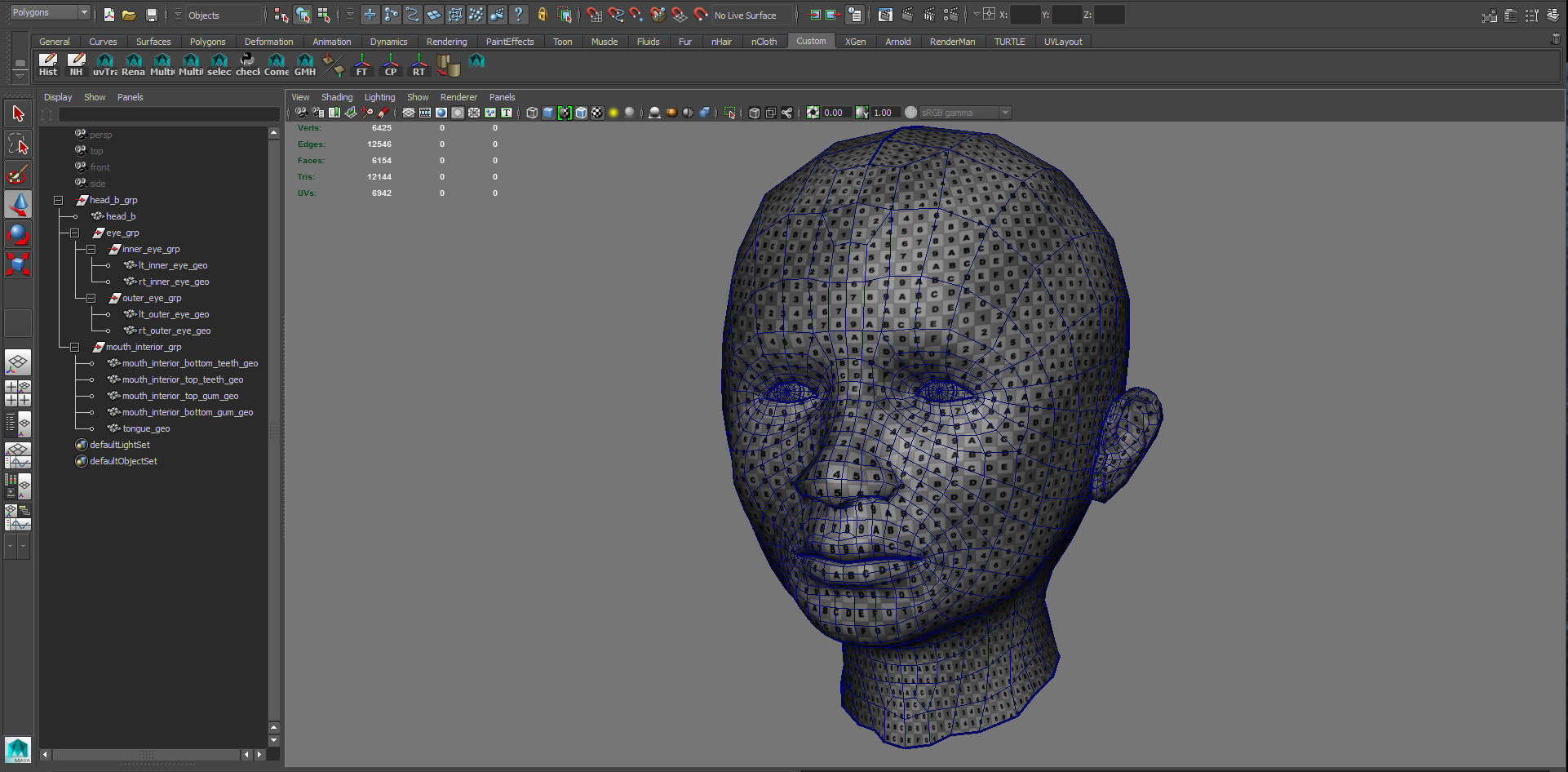Choose the Rotate tool sphere icon
This screenshot has height=772, width=1568.
click(x=18, y=234)
